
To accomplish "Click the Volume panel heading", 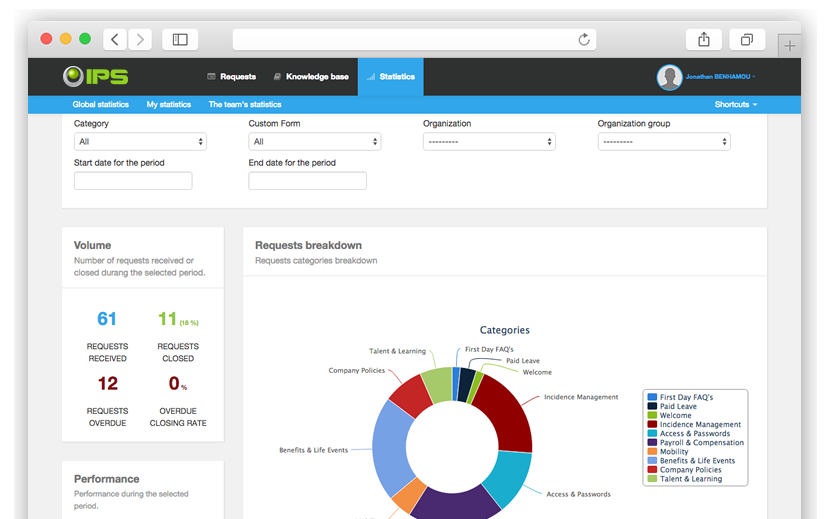I will (x=93, y=245).
